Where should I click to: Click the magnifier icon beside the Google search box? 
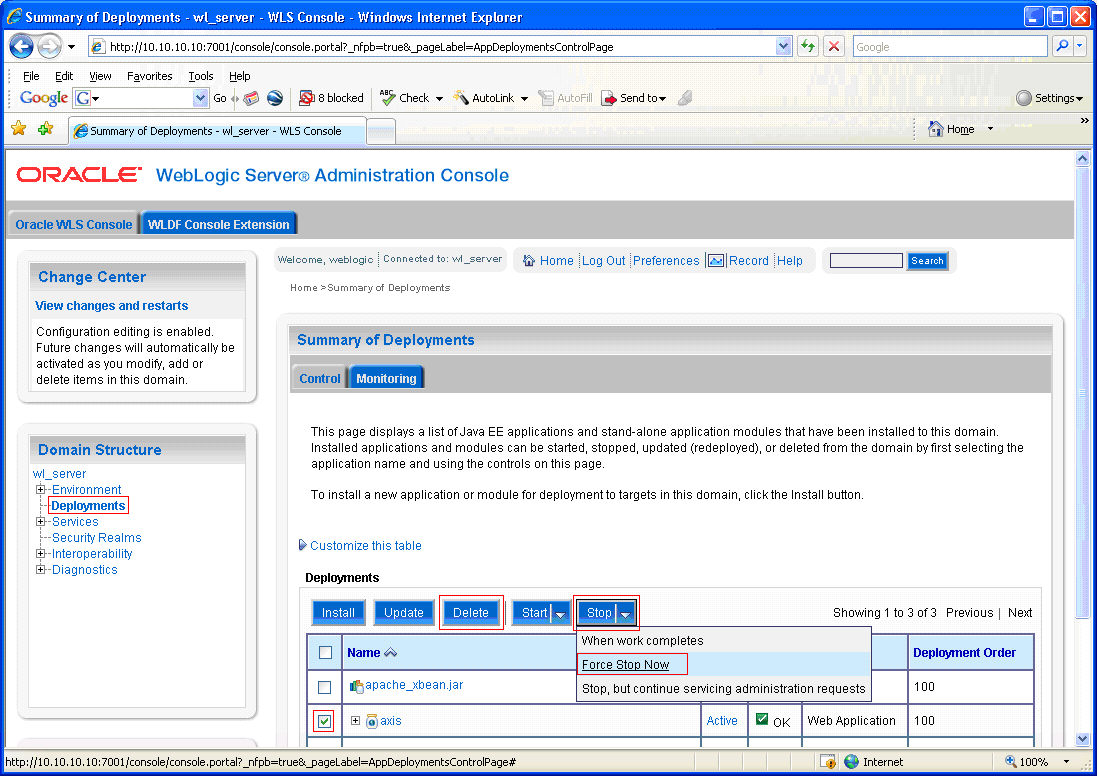click(x=1063, y=46)
